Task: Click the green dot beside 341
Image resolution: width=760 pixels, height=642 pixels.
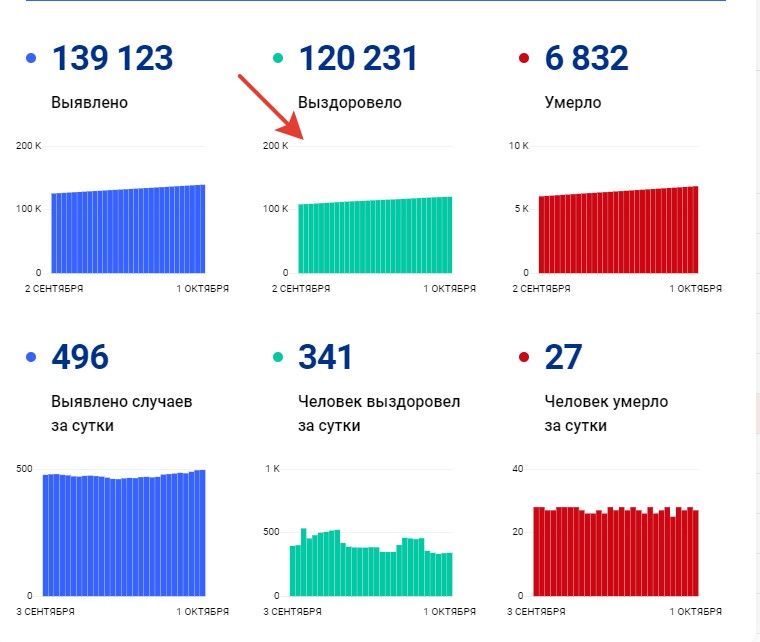Action: (x=279, y=358)
